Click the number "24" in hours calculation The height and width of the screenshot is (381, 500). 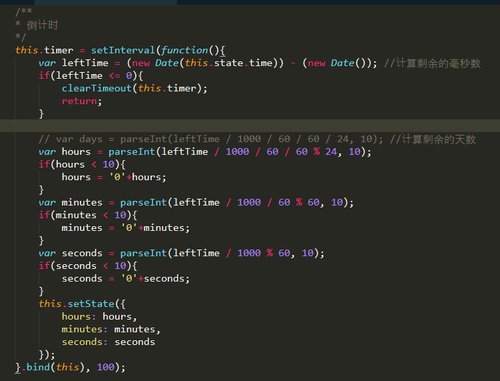coord(331,152)
